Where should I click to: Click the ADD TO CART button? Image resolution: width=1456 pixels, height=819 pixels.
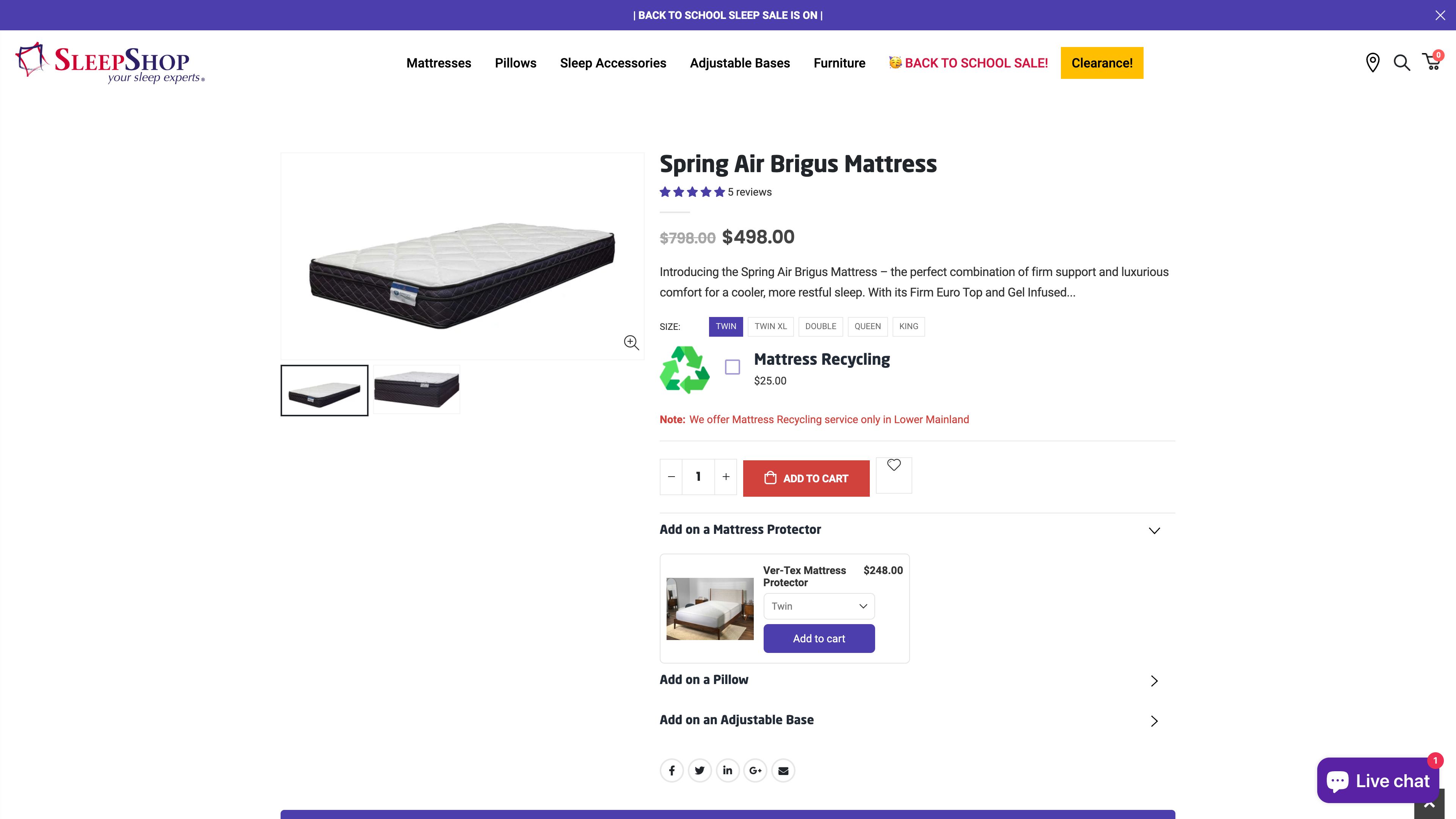pyautogui.click(x=806, y=478)
